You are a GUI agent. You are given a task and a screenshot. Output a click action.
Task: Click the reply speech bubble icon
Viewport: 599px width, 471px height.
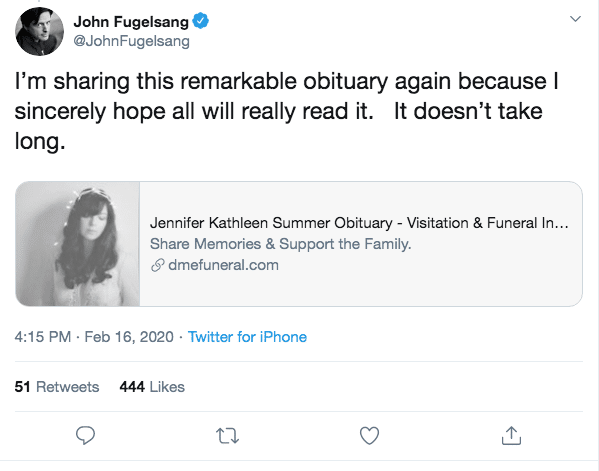click(x=85, y=435)
